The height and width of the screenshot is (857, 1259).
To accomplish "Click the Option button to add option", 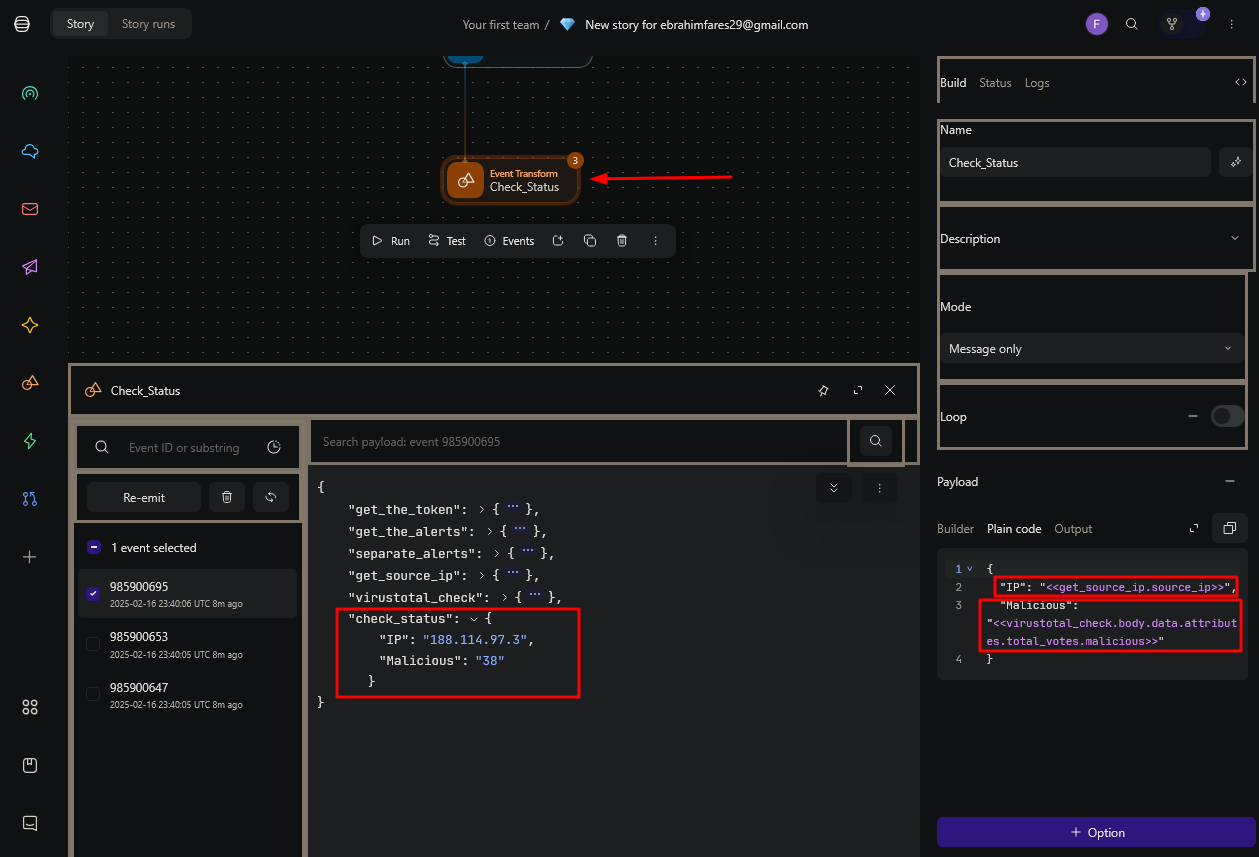I will point(1096,832).
